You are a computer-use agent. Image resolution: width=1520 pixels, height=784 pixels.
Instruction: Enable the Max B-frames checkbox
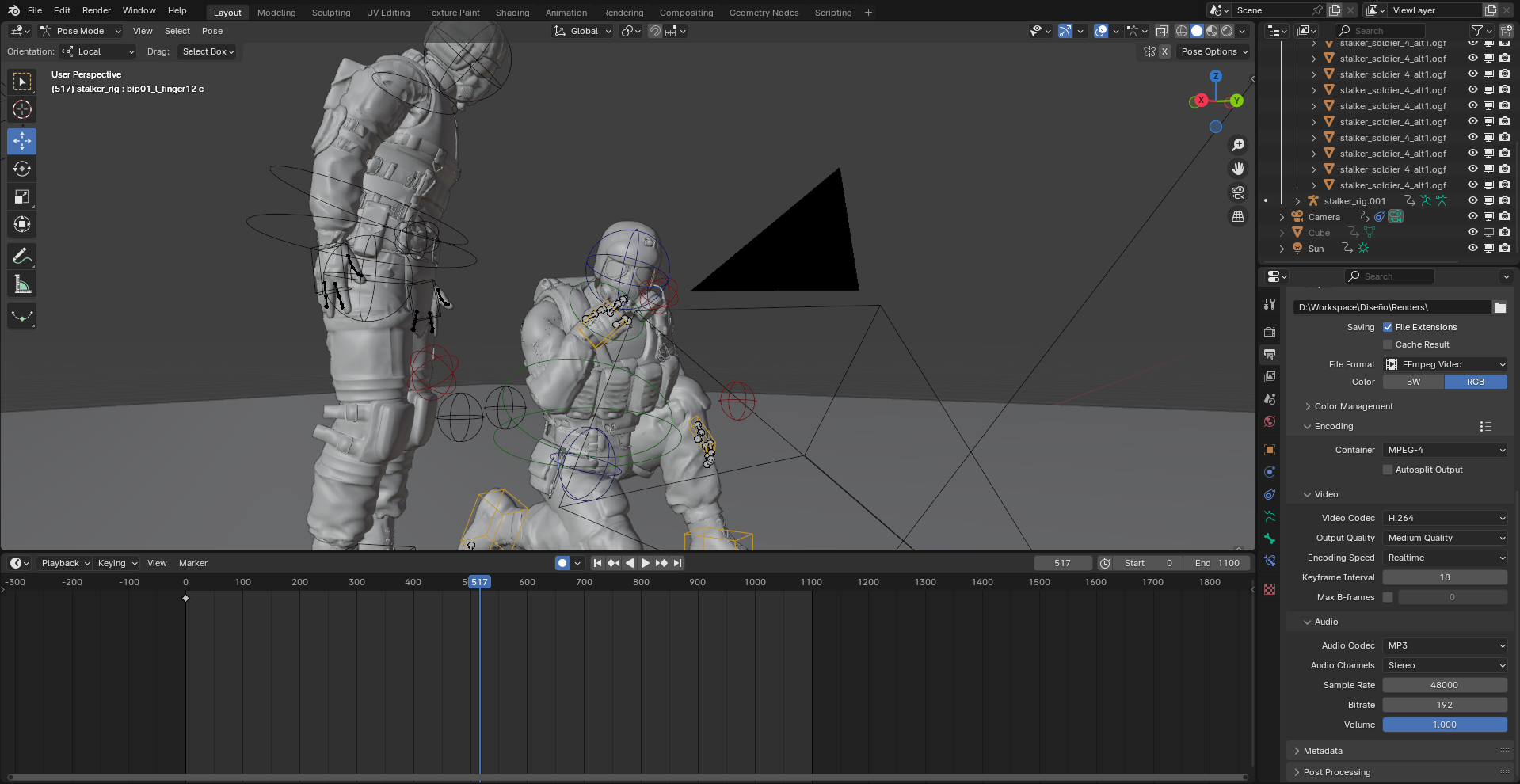pos(1388,597)
